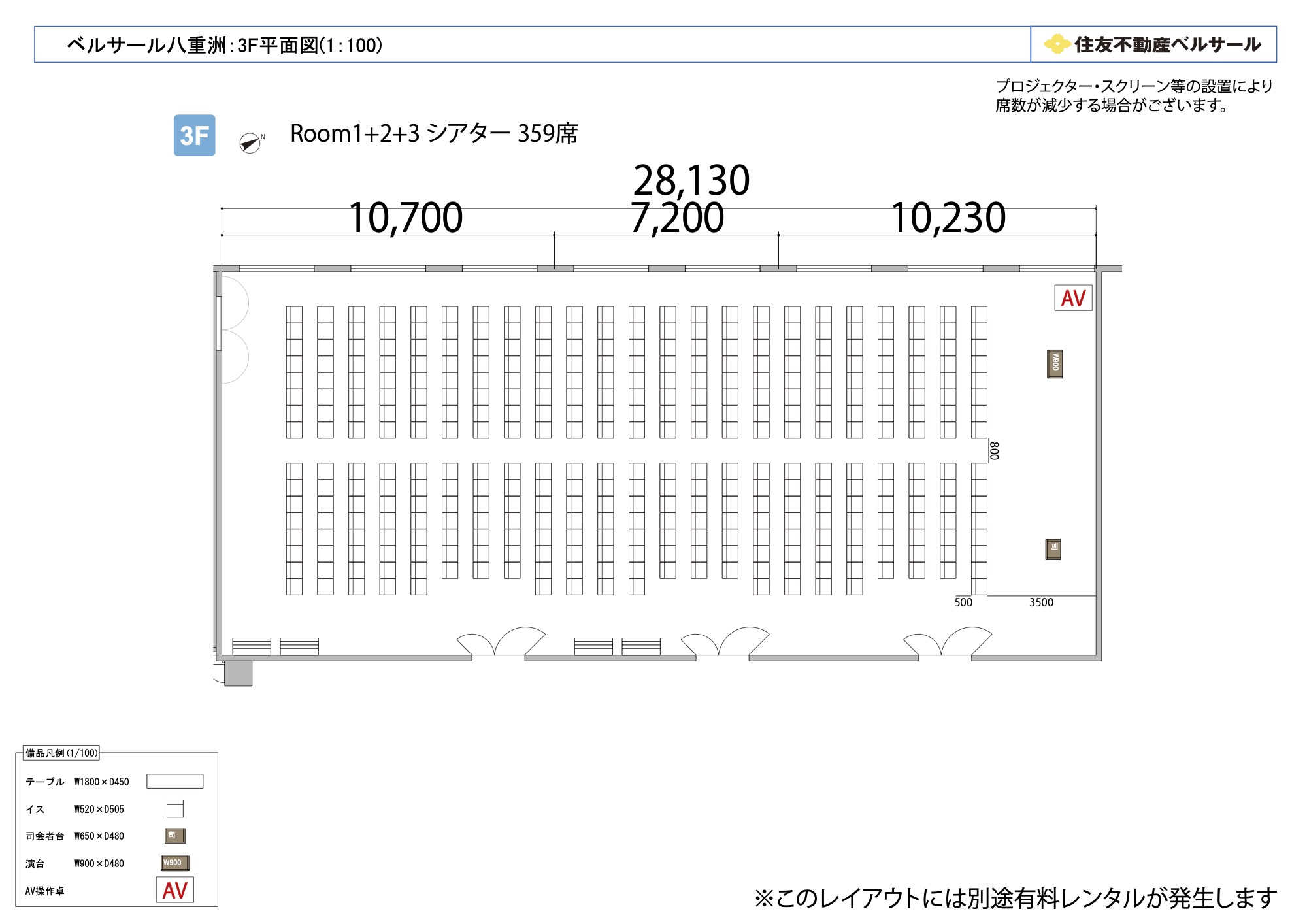Screen dimensions: 1307x924
Task: Click the table symbol in the legend
Action: pyautogui.click(x=174, y=781)
